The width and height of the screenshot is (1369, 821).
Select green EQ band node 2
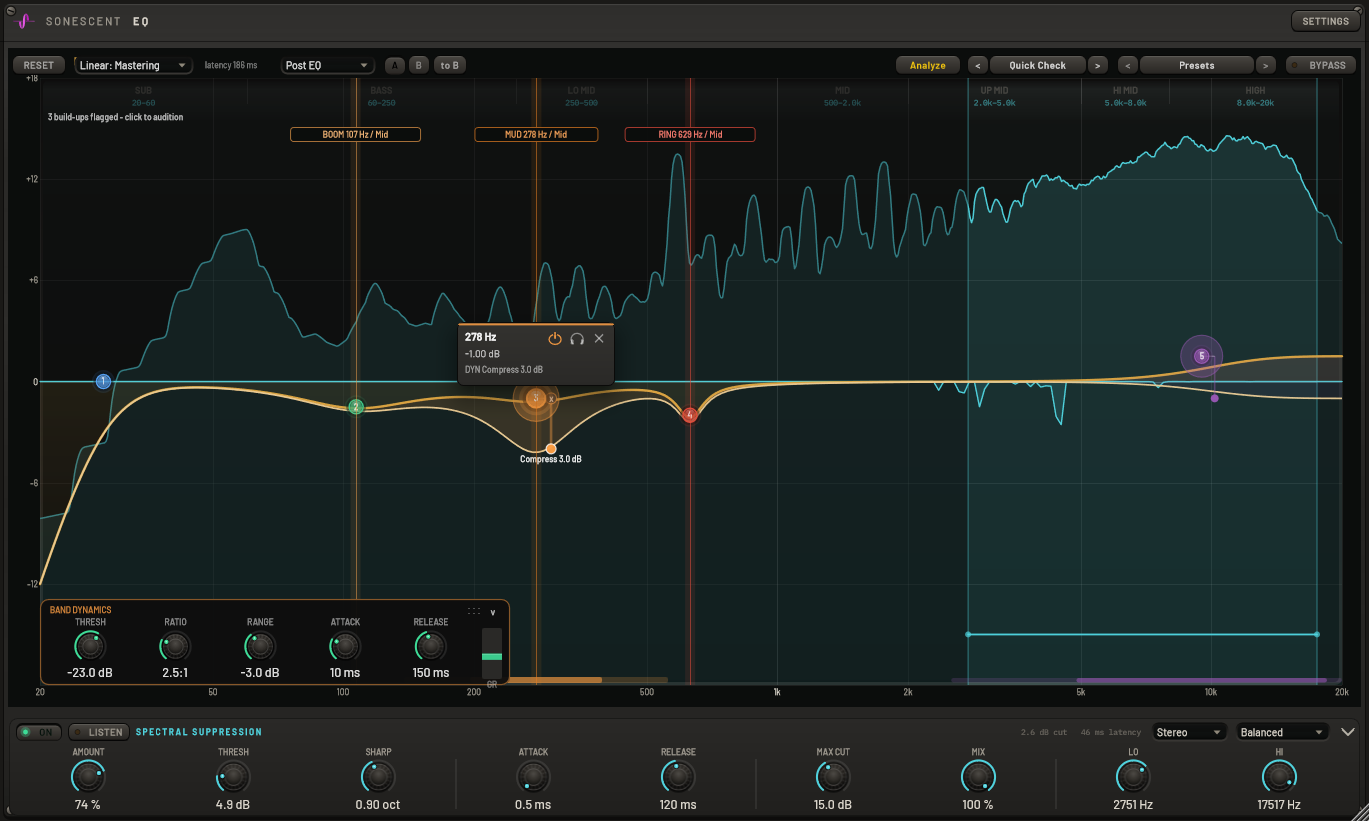click(x=355, y=406)
